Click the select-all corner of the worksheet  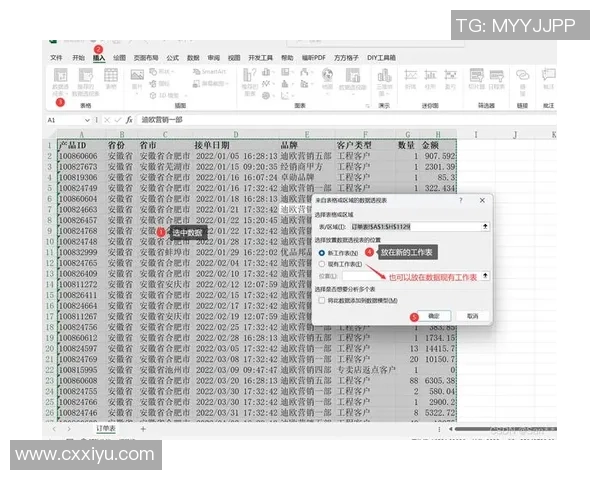(49, 133)
